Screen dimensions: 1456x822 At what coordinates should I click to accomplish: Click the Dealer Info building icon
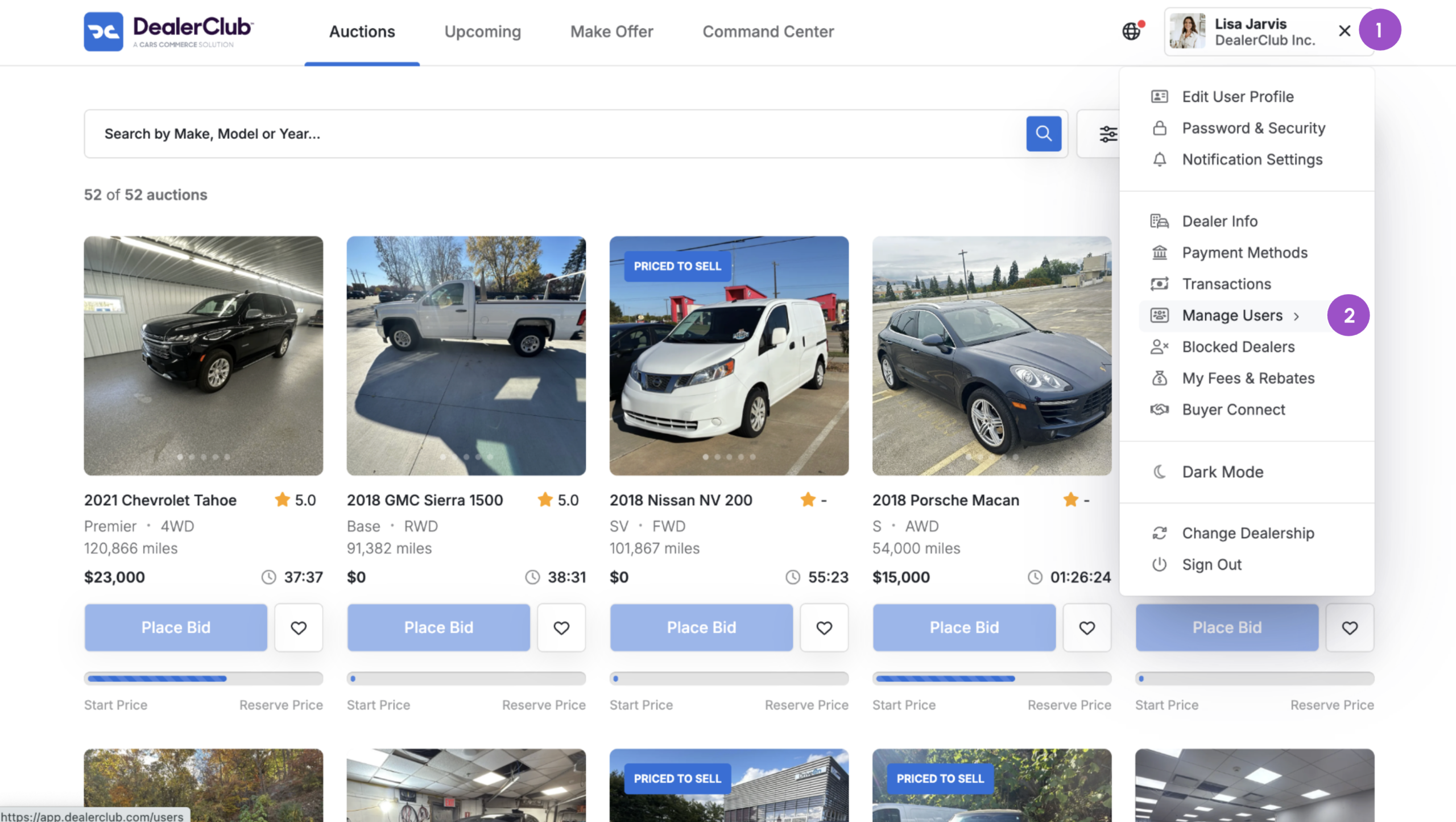(x=1159, y=221)
